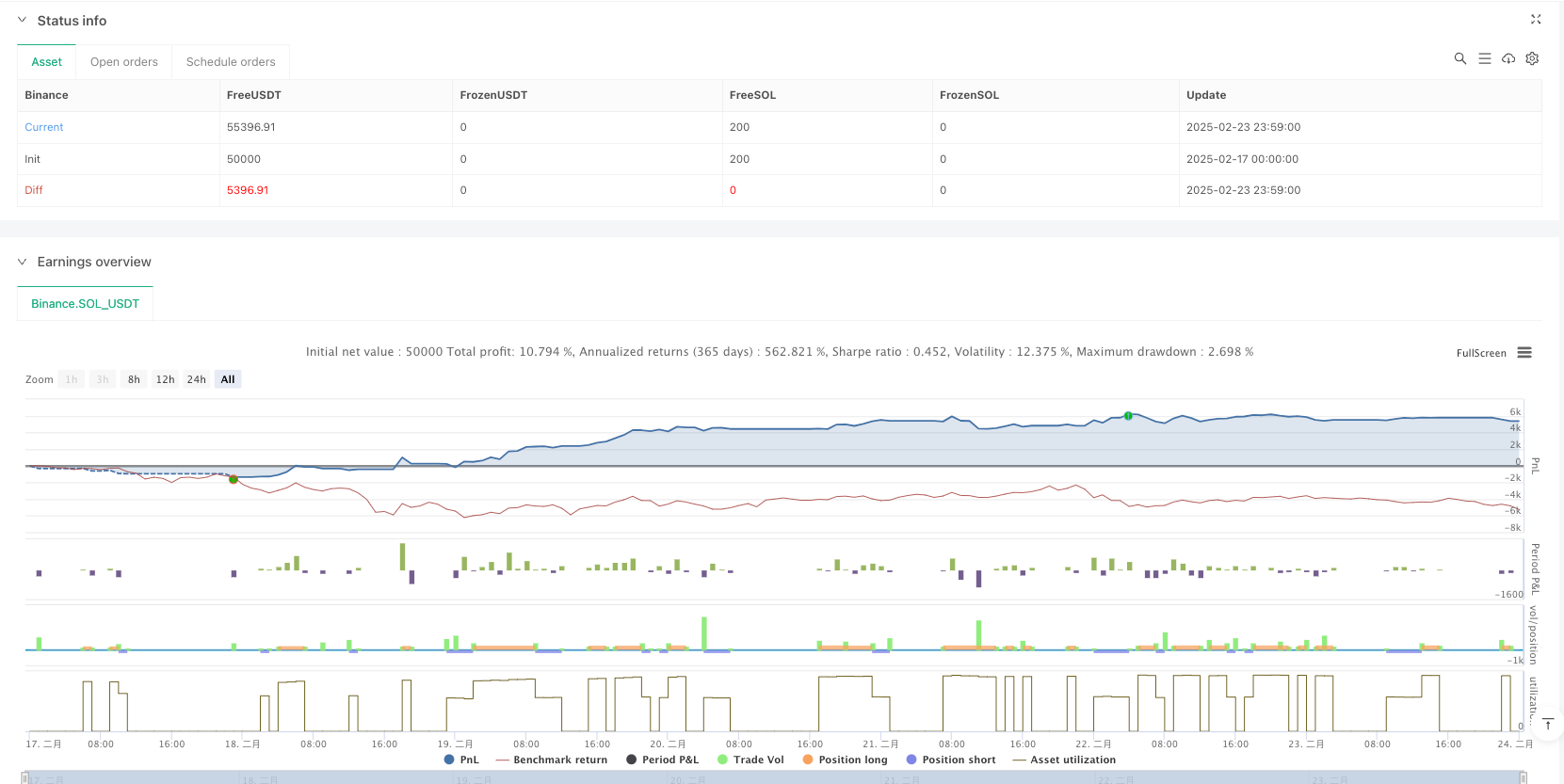Toggle Trade Vol legend visibility
Image resolution: width=1564 pixels, height=784 pixels.
(x=750, y=760)
